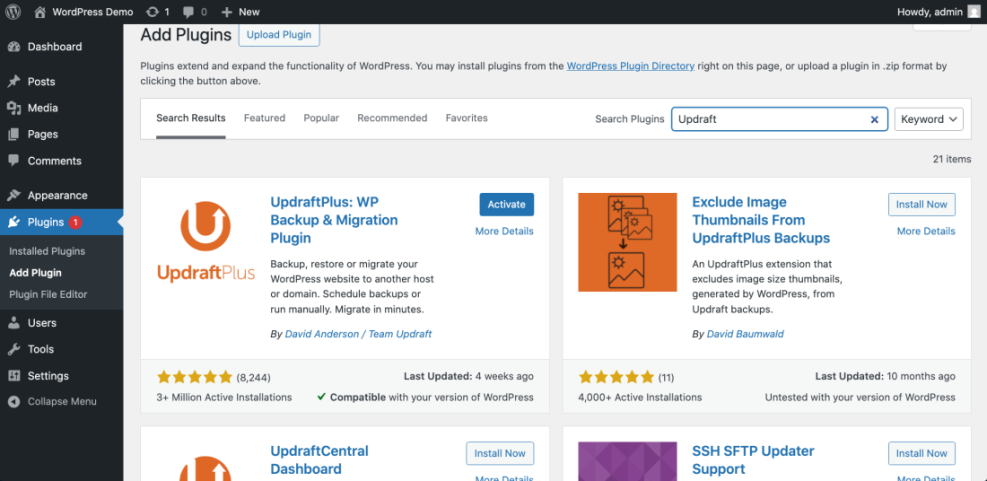Viewport: 987px width, 481px height.
Task: Click the Appearance brush icon in sidebar
Action: coord(14,195)
